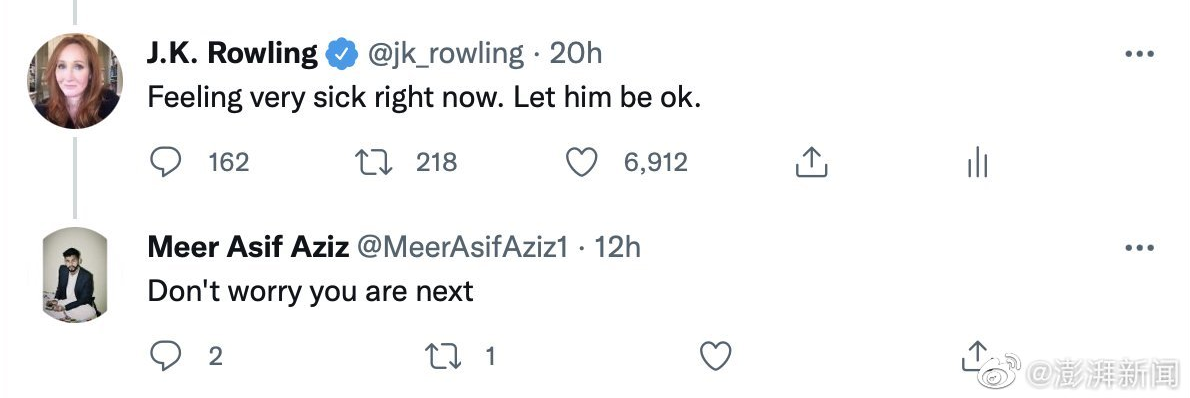Share J.K. Rowling's tweet
The image size is (1190, 398).
[811, 162]
